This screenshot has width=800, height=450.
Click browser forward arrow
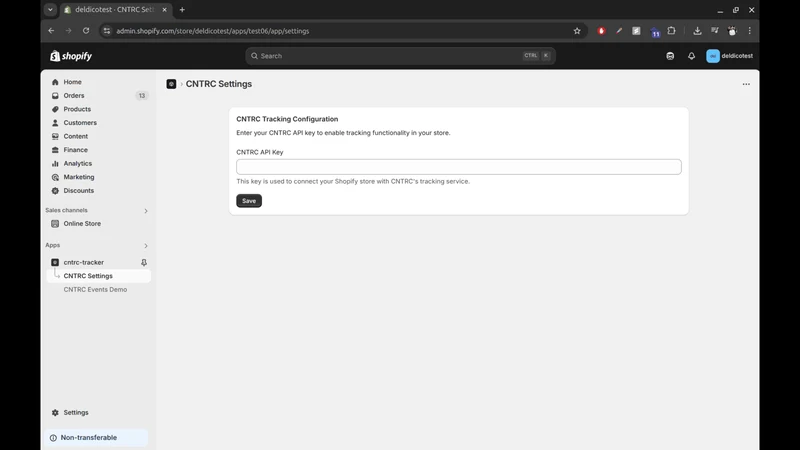tap(68, 31)
